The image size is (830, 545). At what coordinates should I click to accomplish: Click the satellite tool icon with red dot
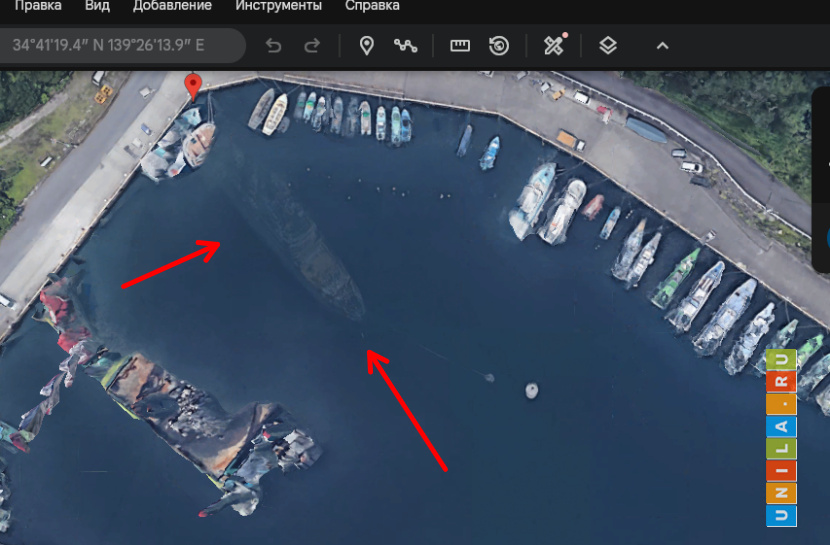[554, 46]
